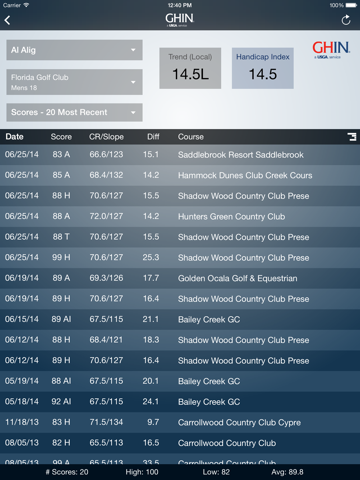
Task: Select Hammock Dunes Club Creek Cours row
Action: (x=180, y=175)
